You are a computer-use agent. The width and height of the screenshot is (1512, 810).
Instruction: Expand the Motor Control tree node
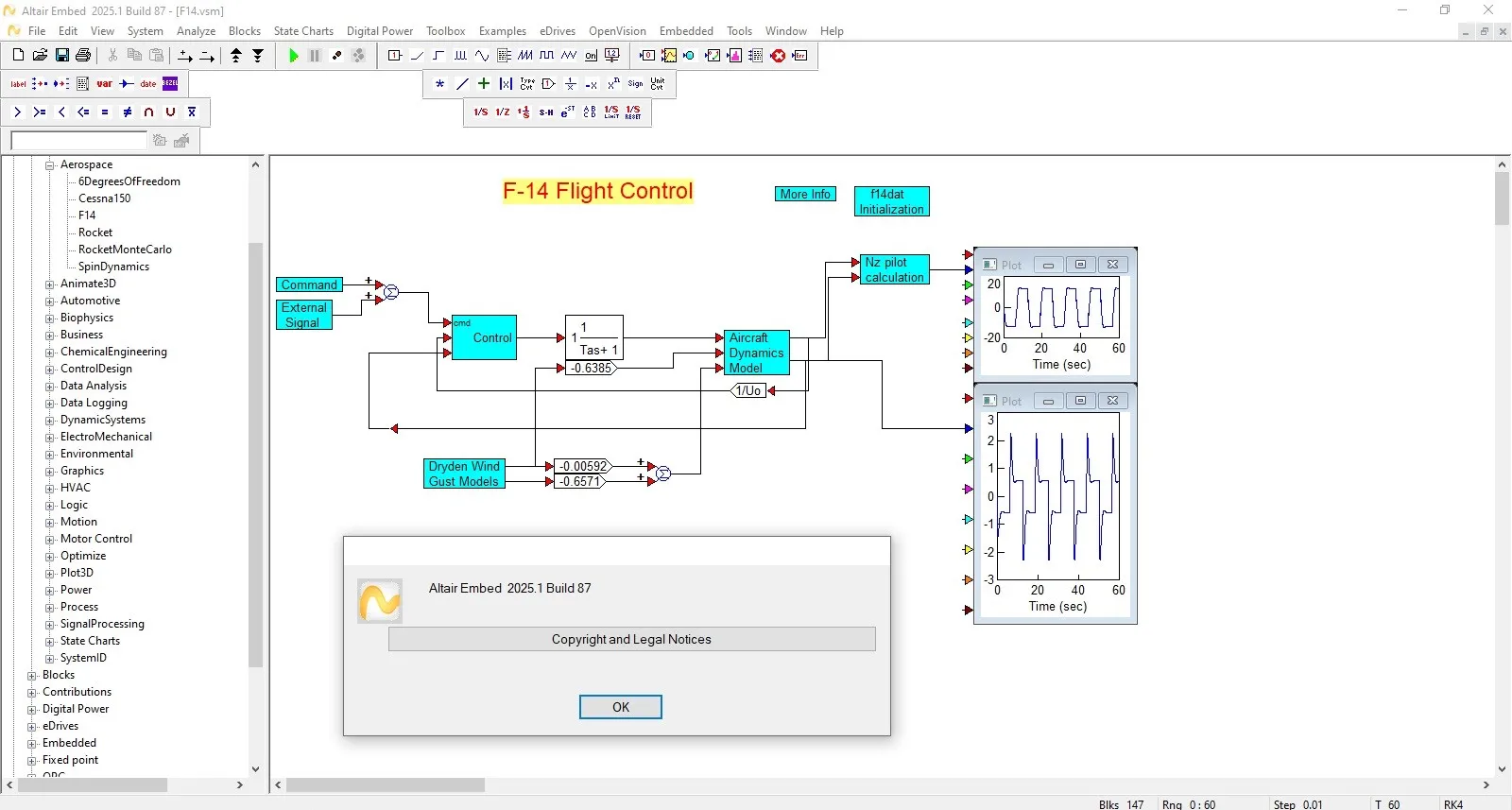(50, 540)
